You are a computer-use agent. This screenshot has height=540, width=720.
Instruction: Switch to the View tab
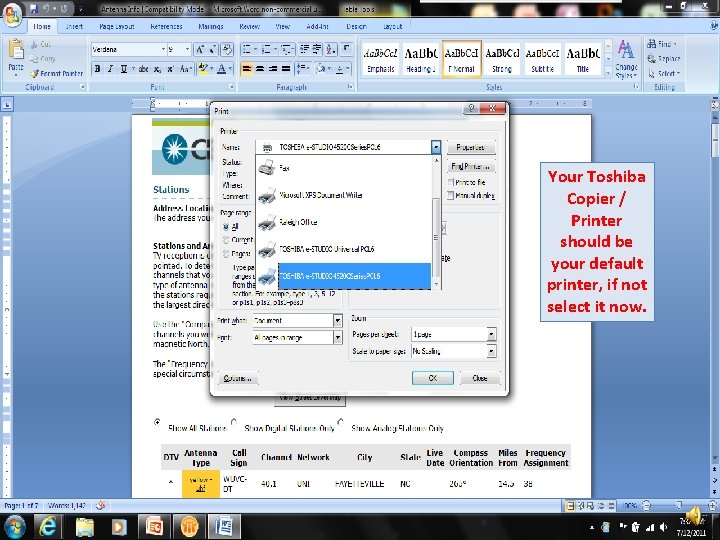pyautogui.click(x=282, y=26)
